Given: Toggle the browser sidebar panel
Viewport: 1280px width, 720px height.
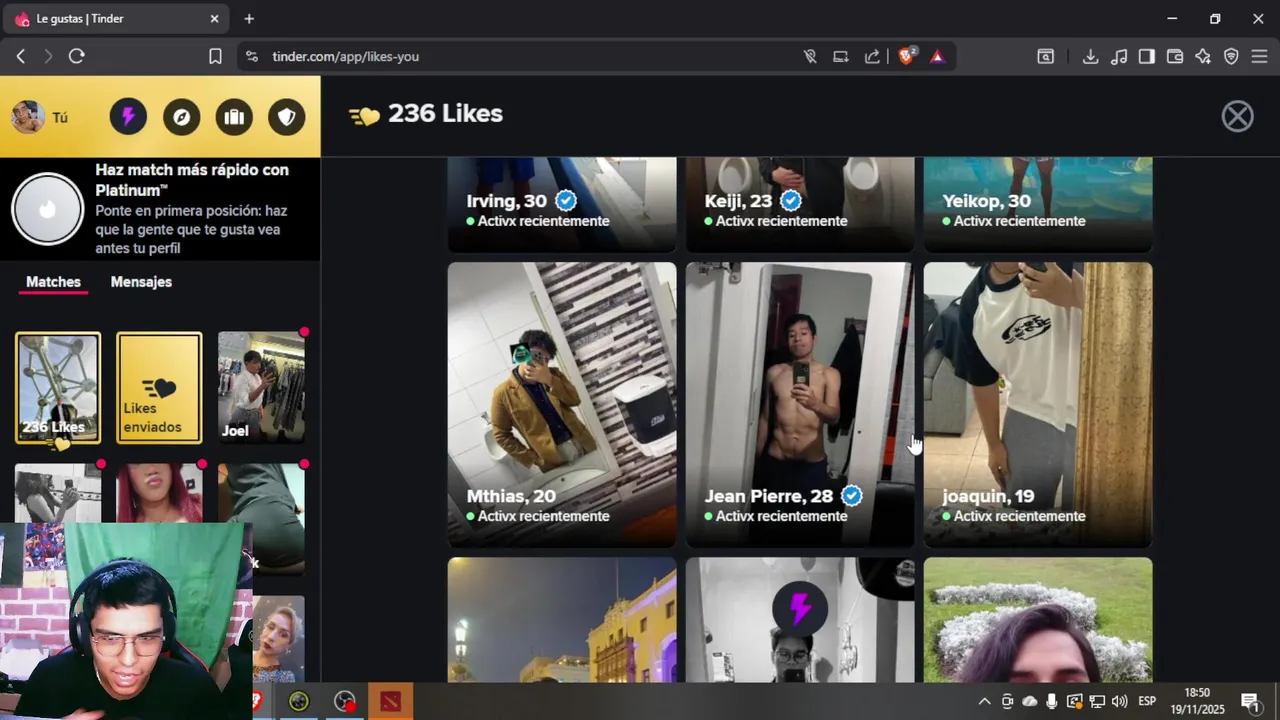Looking at the screenshot, I should (1147, 57).
